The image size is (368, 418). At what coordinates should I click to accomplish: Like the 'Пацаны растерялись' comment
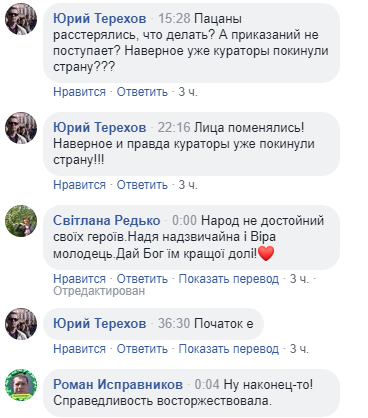[x=79, y=92]
